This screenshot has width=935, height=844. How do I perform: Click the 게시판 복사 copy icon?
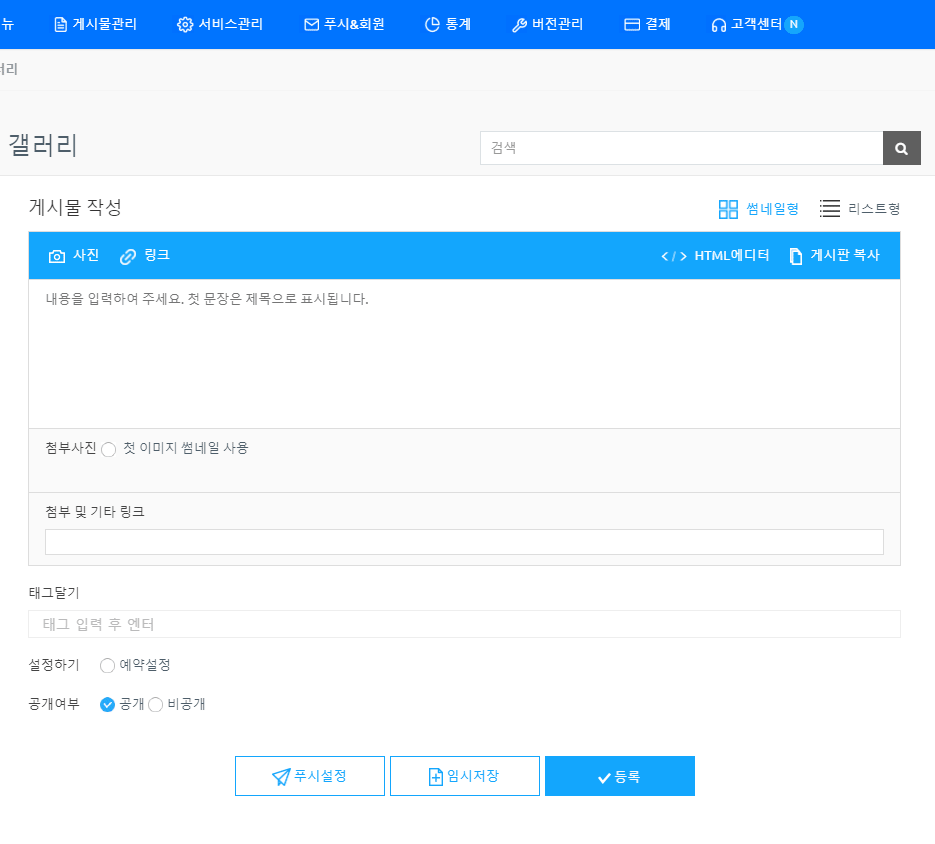tap(796, 256)
